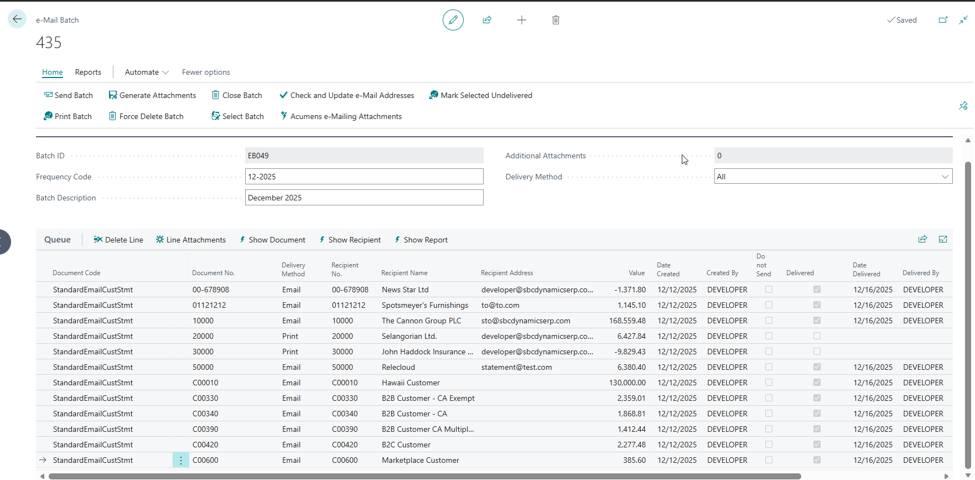
Task: Toggle Delivered checkbox for John Haddock Insurance
Action: point(816,351)
